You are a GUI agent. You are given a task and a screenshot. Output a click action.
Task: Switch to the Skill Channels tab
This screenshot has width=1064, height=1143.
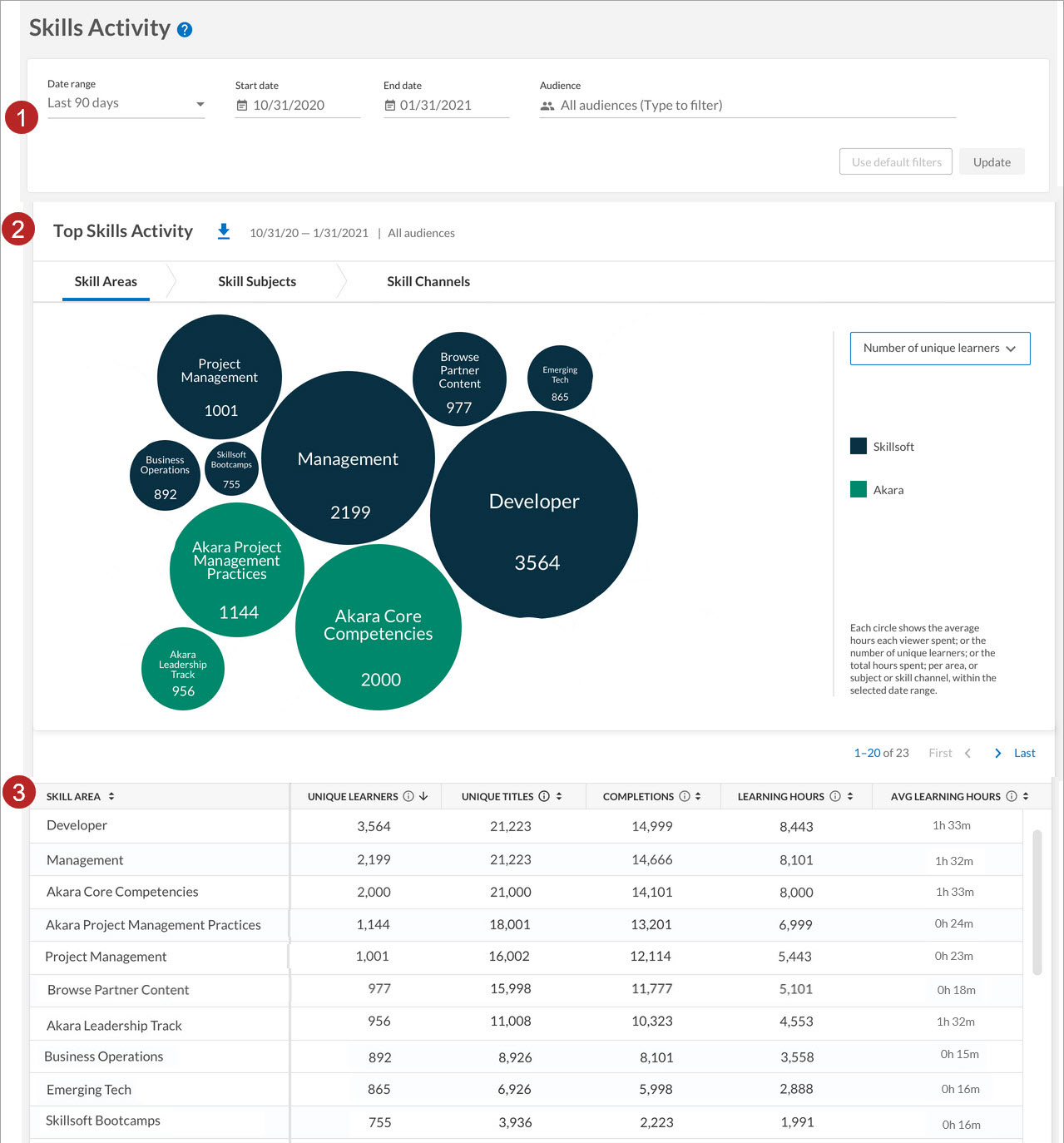click(428, 282)
